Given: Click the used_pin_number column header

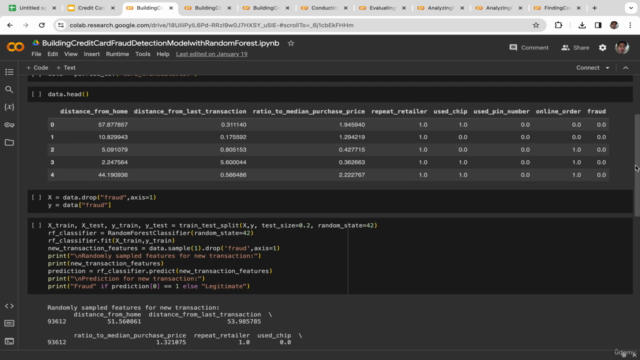Looking at the screenshot, I should point(501,111).
